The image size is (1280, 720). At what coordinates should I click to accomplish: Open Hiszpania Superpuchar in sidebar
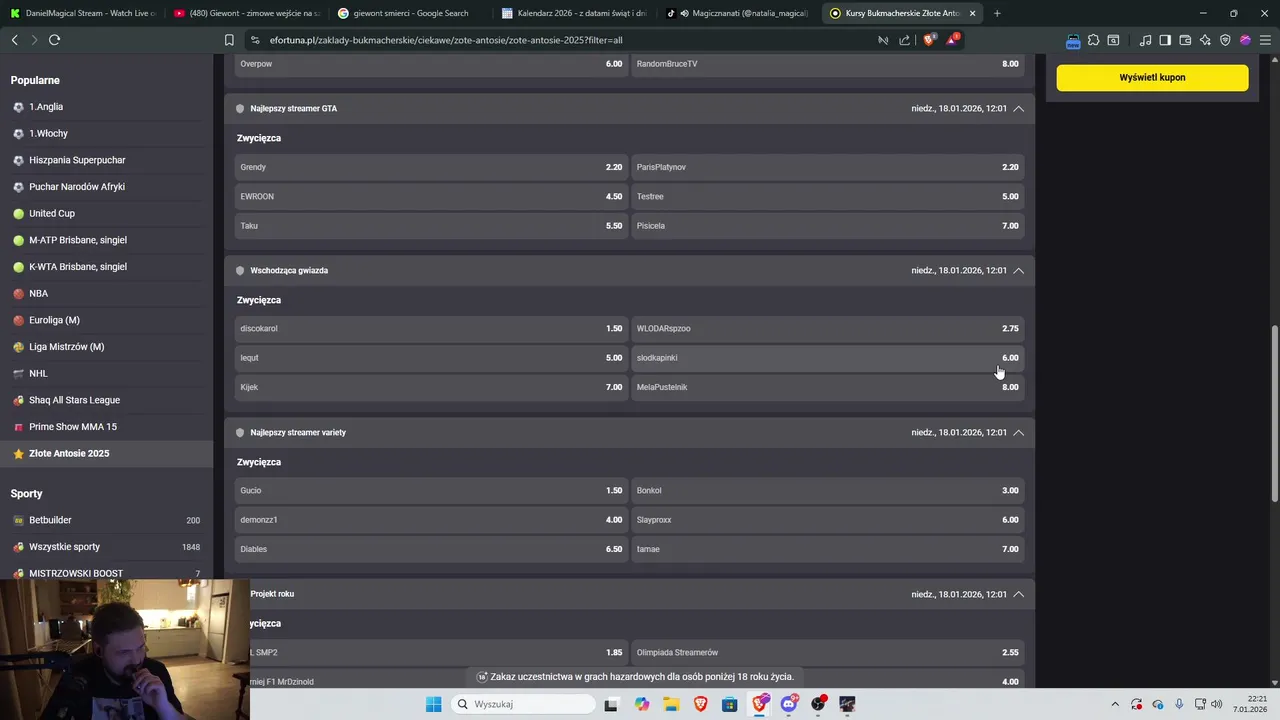pos(106,160)
